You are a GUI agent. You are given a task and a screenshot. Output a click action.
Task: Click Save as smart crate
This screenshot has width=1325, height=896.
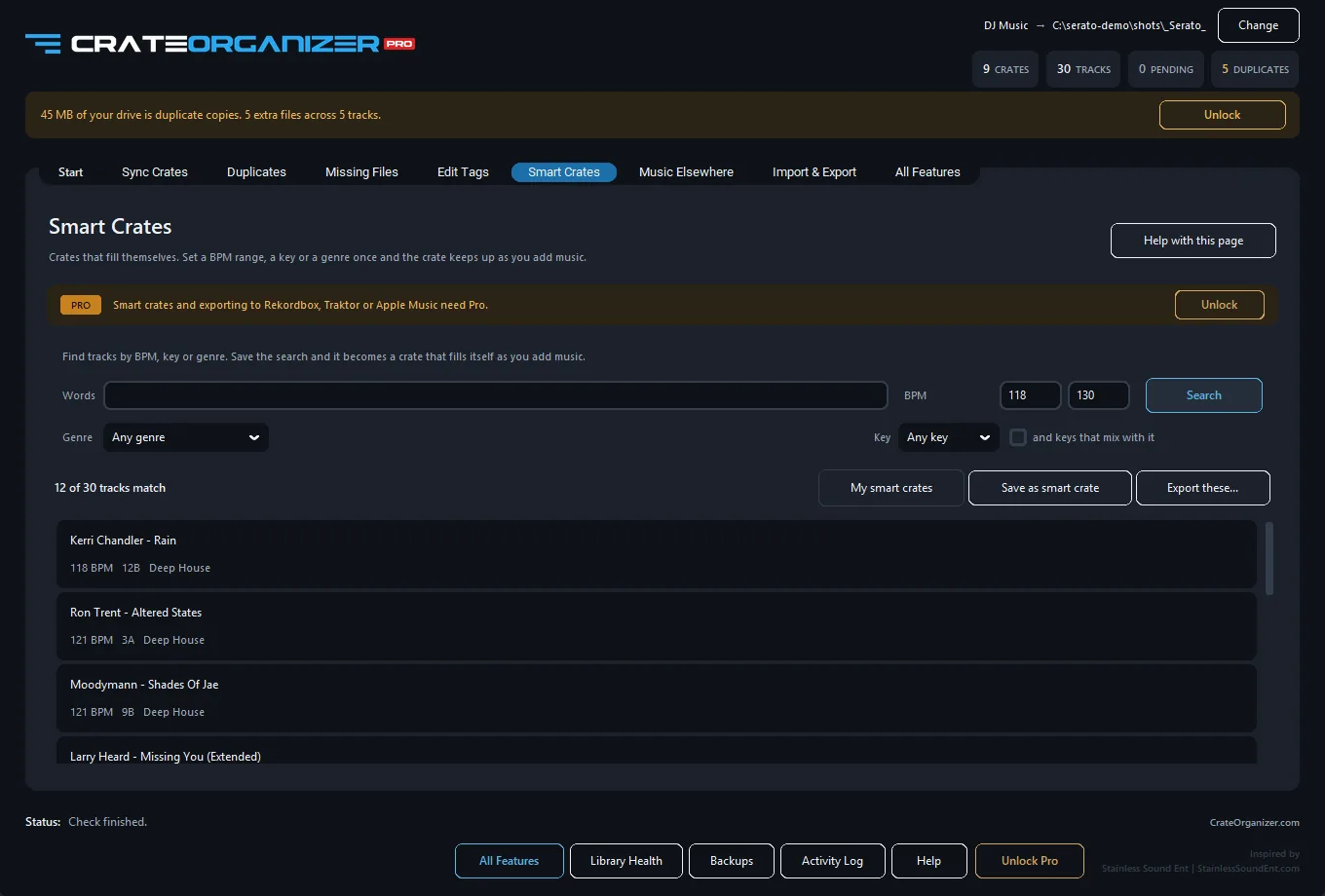1050,488
